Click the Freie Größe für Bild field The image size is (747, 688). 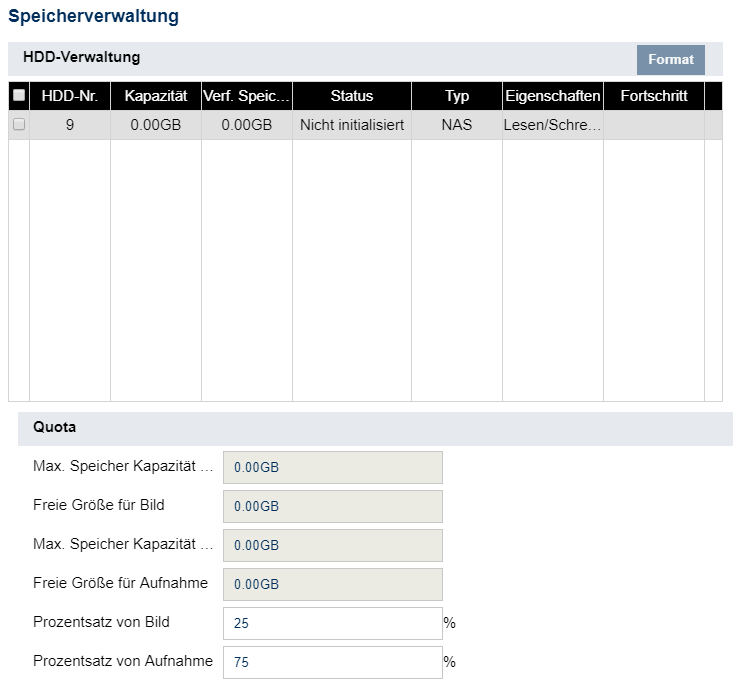tap(332, 506)
